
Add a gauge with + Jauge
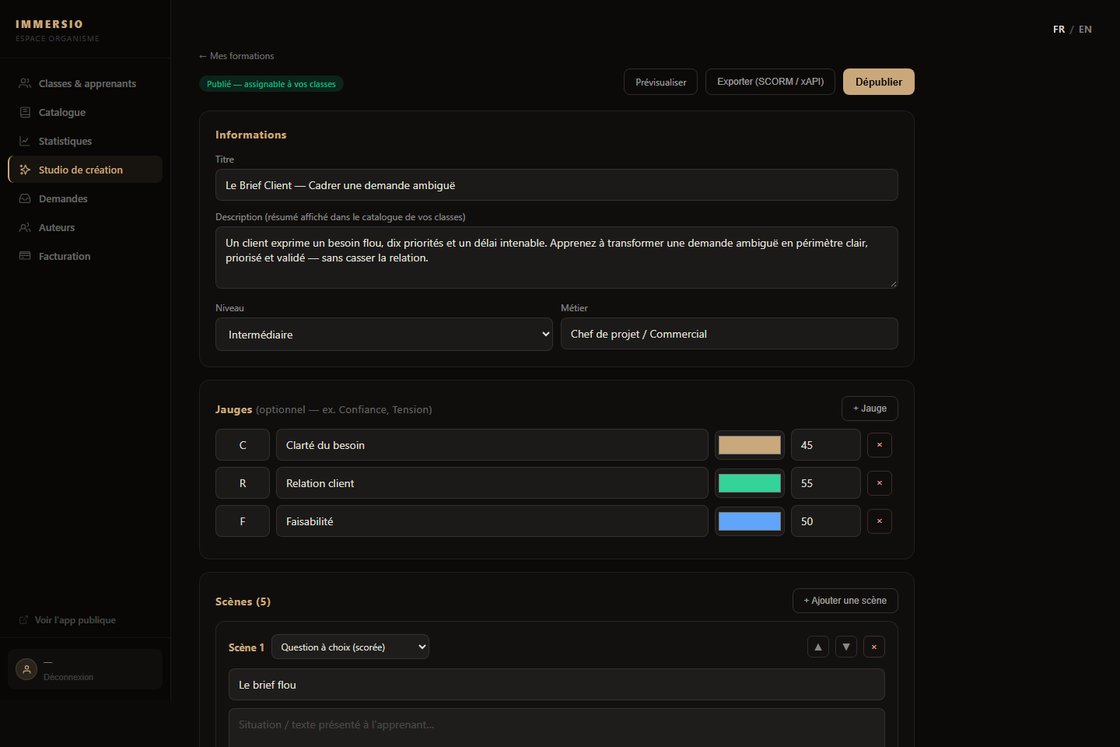(869, 408)
